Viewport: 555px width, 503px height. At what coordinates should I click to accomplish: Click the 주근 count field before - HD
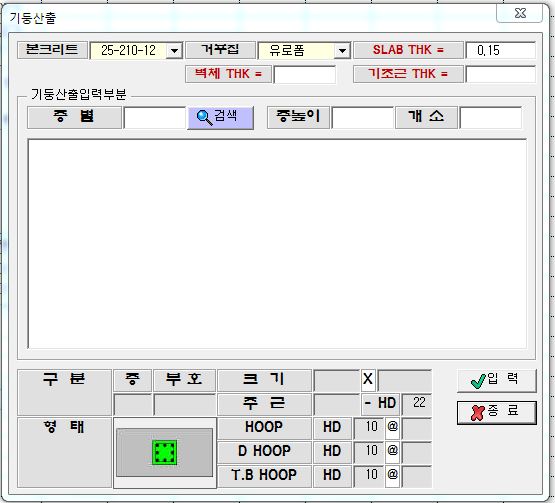coord(336,404)
